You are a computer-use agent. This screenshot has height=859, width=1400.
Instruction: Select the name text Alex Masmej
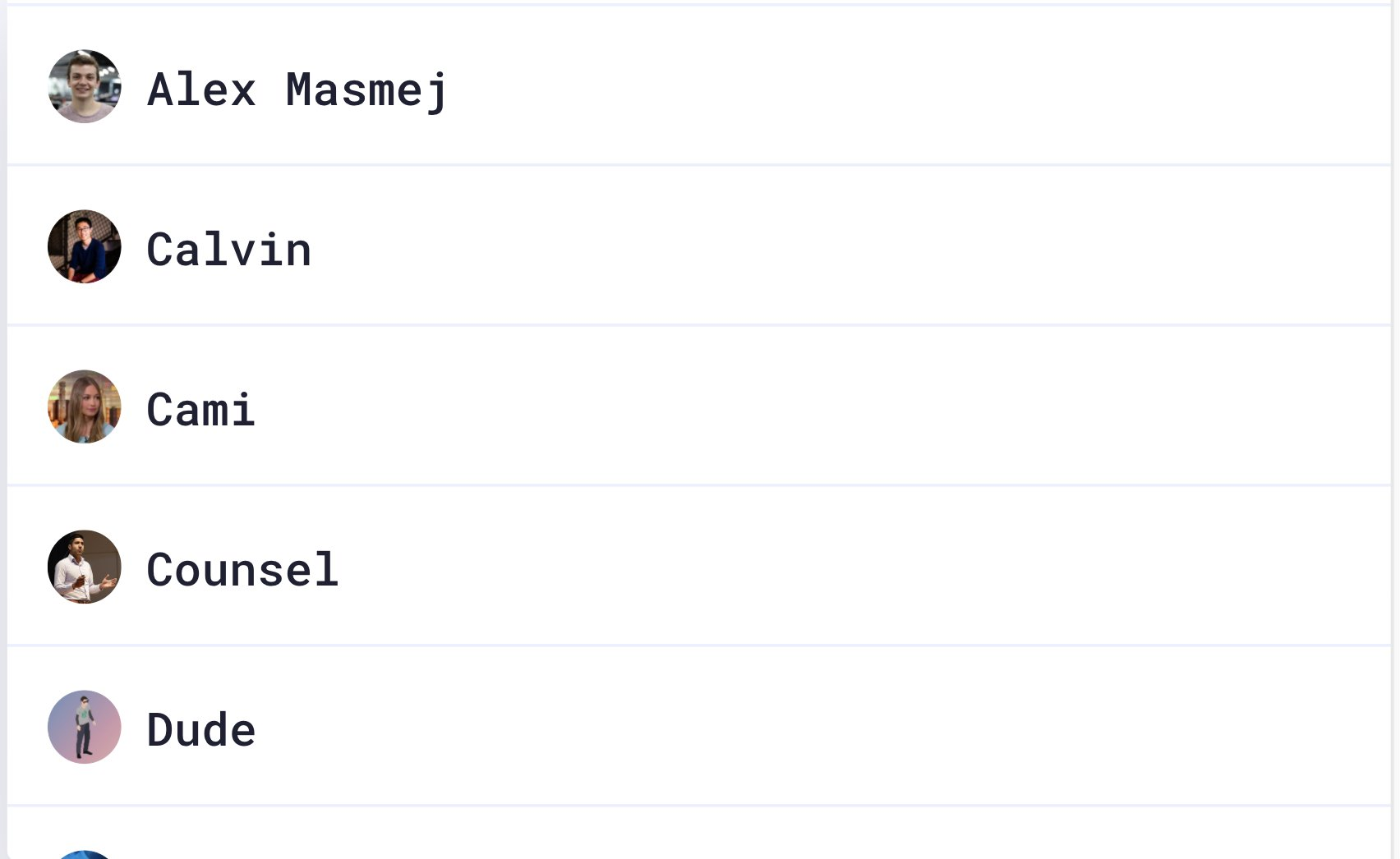click(x=297, y=90)
